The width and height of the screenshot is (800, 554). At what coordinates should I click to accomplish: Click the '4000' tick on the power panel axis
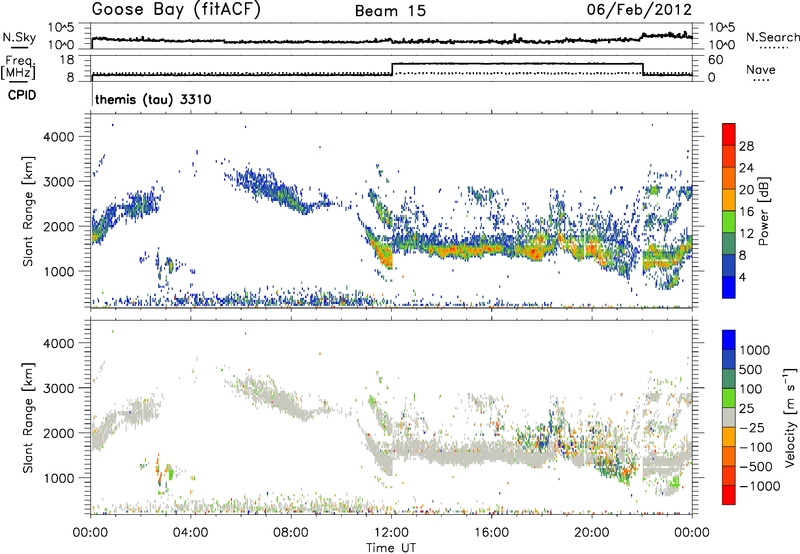pyautogui.click(x=58, y=137)
